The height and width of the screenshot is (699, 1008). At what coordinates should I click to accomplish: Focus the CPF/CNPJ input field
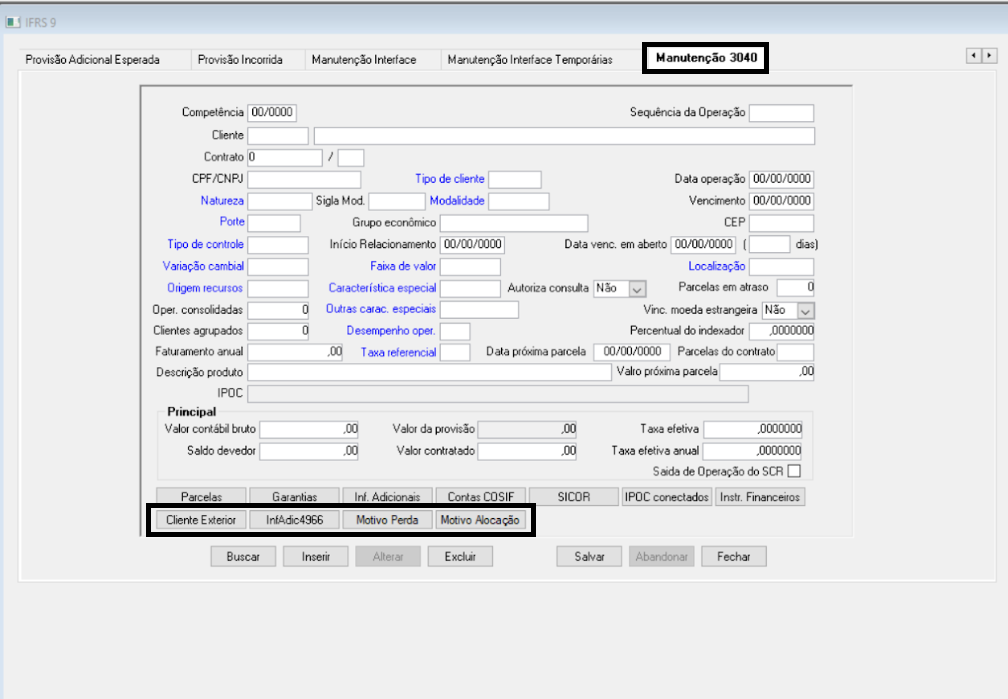[304, 179]
